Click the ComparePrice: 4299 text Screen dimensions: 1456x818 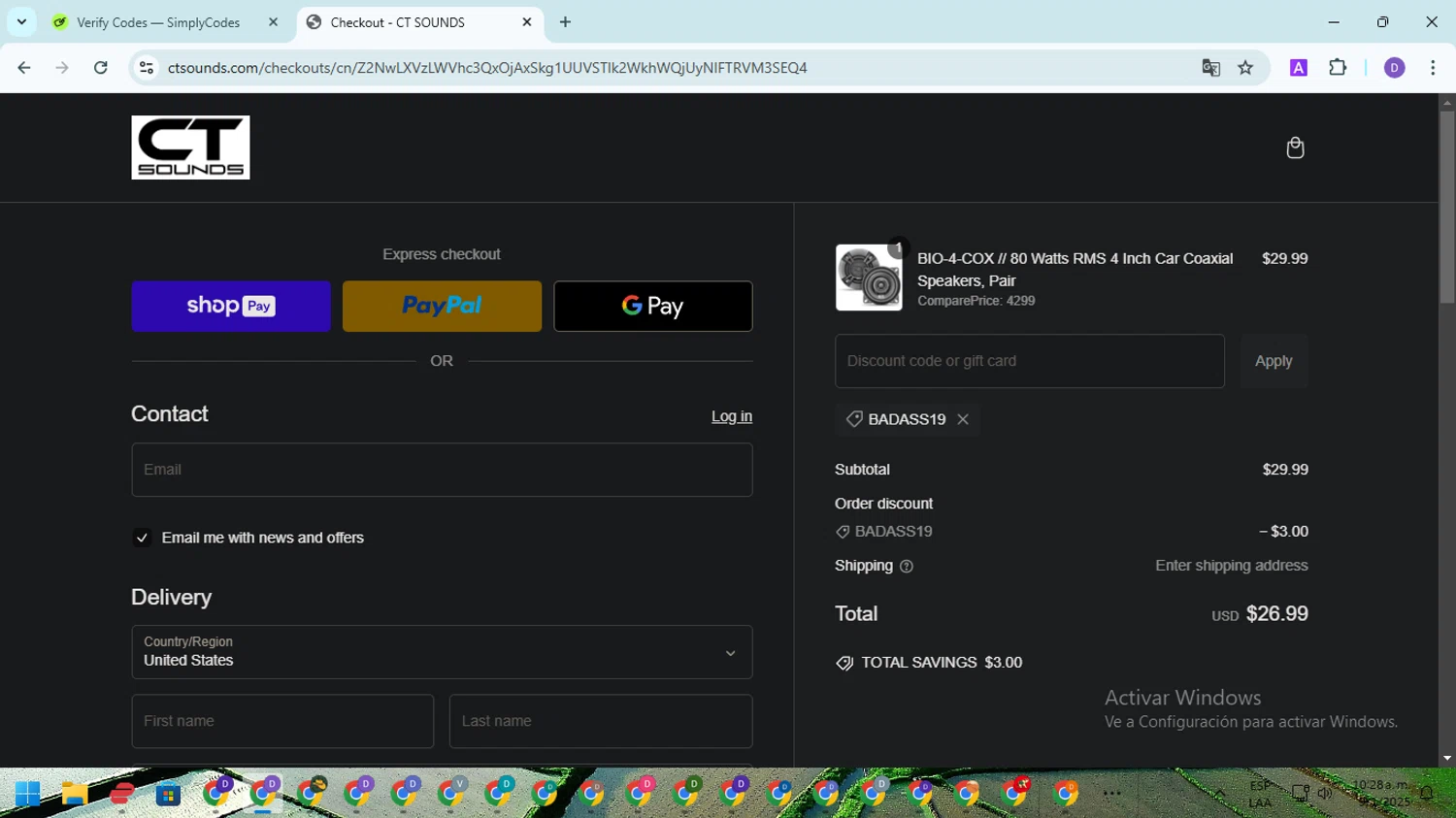[x=976, y=301]
